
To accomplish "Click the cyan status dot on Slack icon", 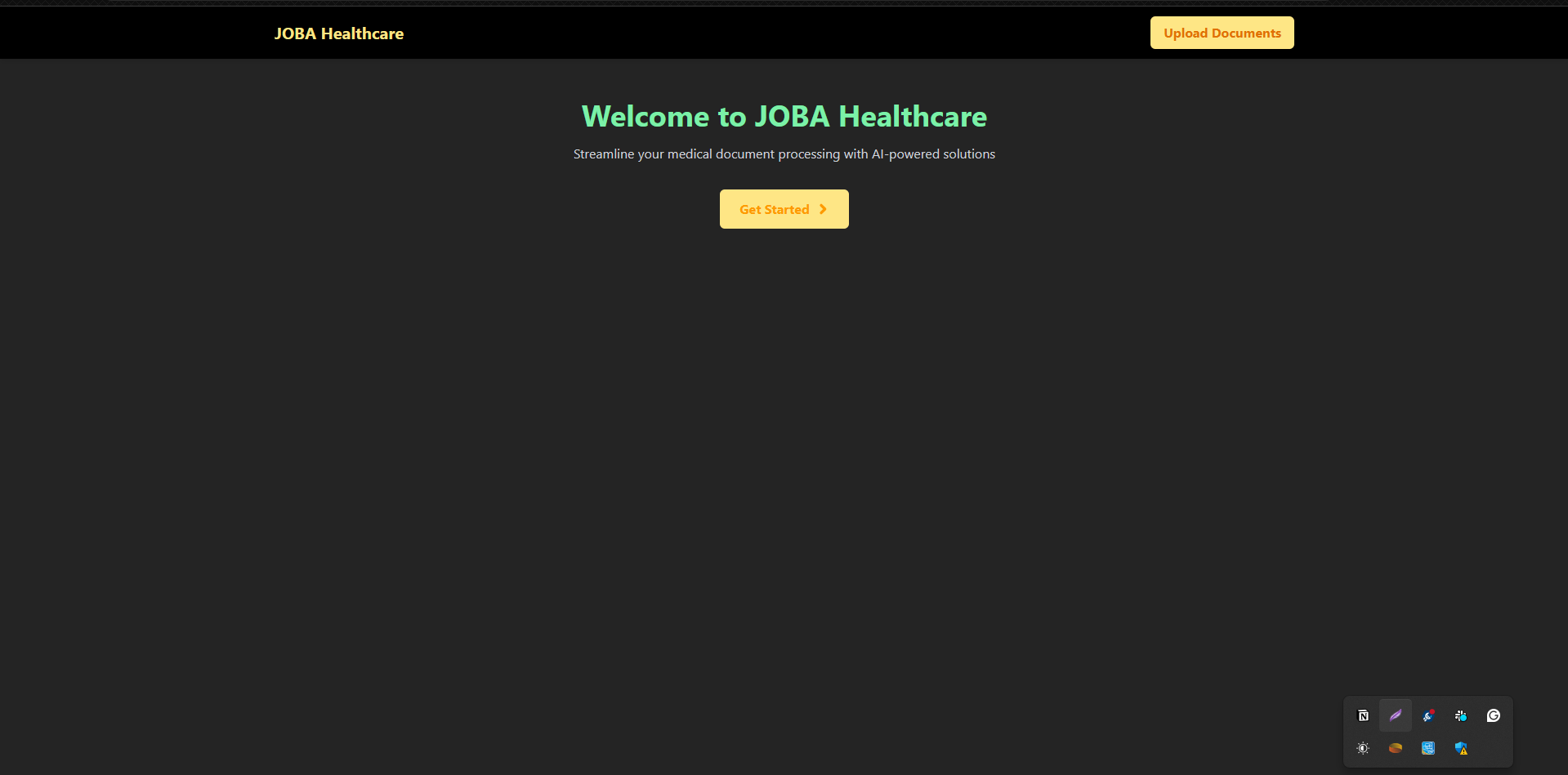I will tap(1463, 718).
